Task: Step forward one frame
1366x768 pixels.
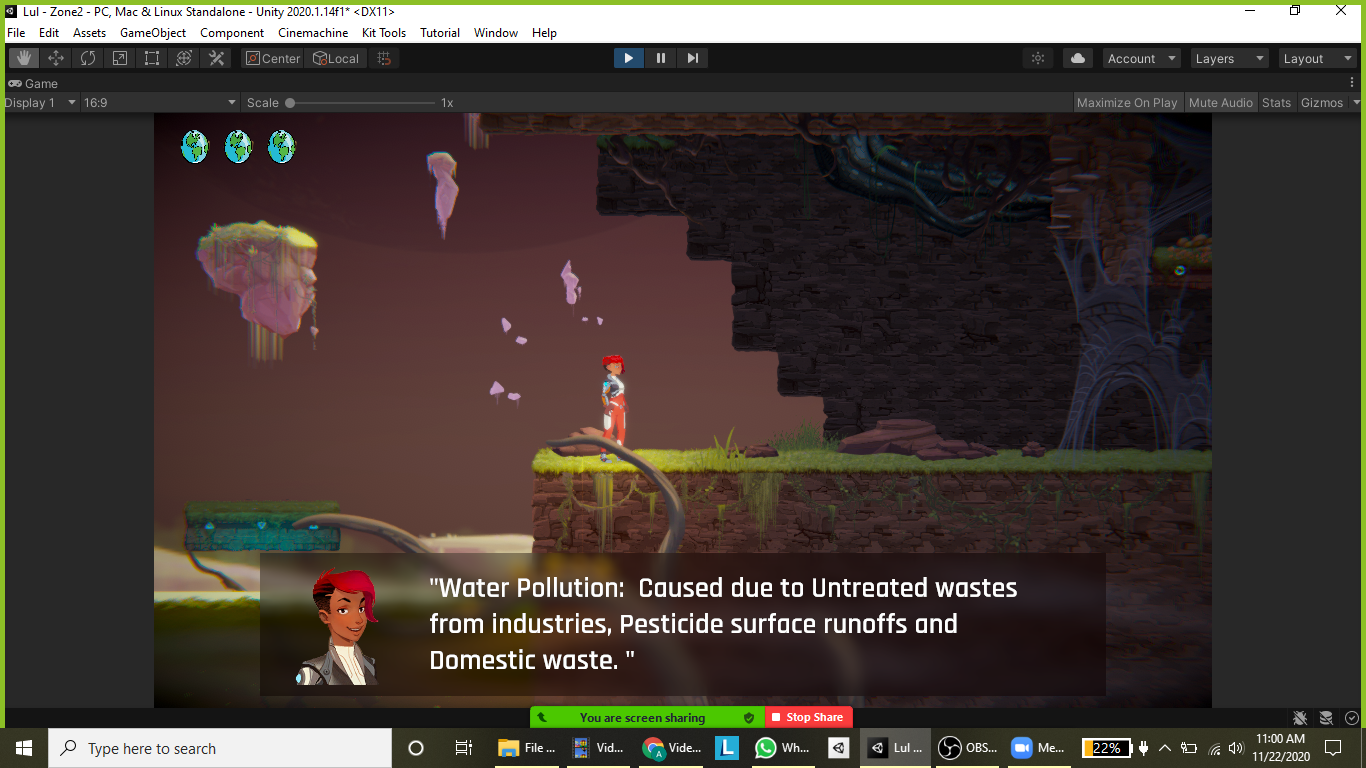Action: (x=693, y=58)
